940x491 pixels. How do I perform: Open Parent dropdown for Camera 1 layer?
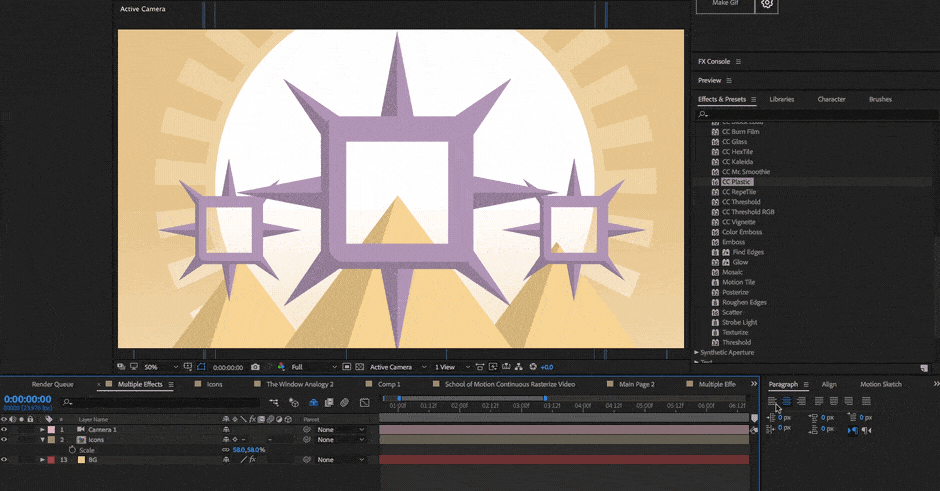click(x=341, y=430)
